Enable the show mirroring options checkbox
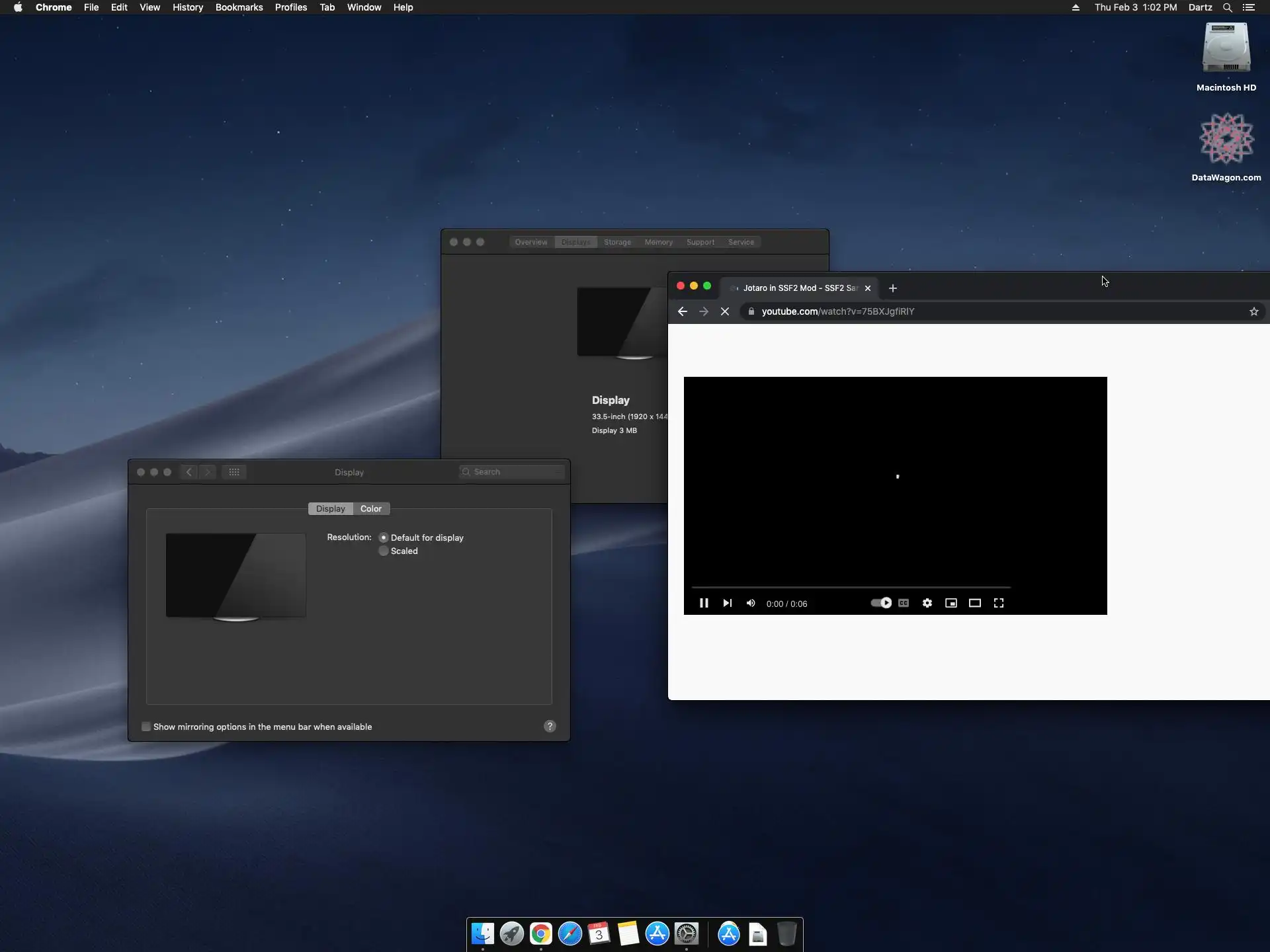 pyautogui.click(x=146, y=727)
